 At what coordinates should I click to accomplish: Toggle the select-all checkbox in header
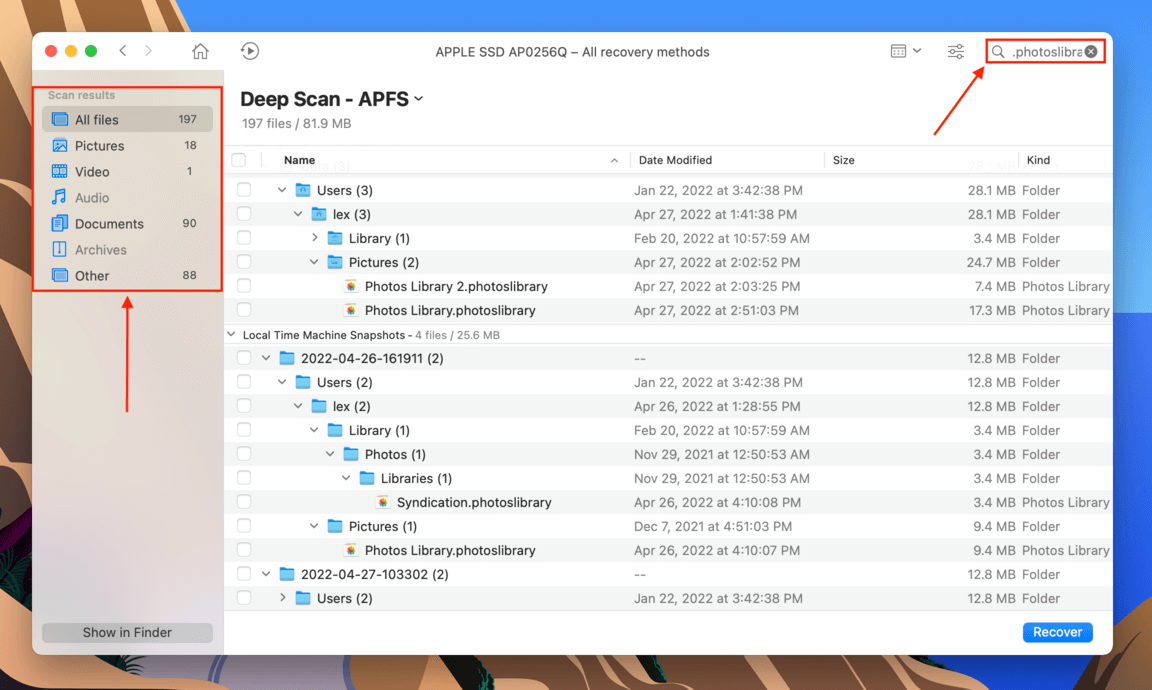[239, 160]
